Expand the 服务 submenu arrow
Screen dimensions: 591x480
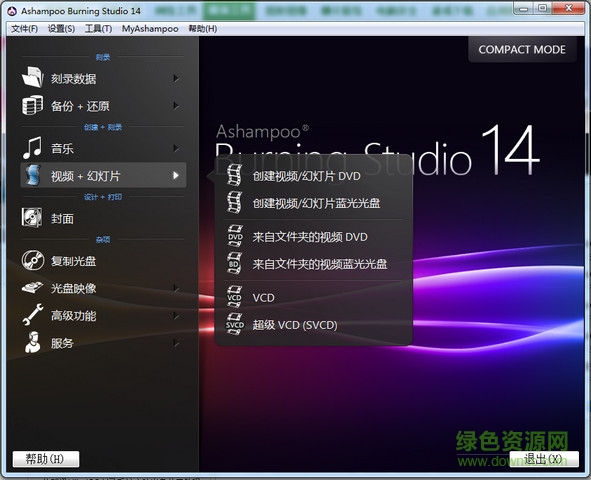[176, 343]
